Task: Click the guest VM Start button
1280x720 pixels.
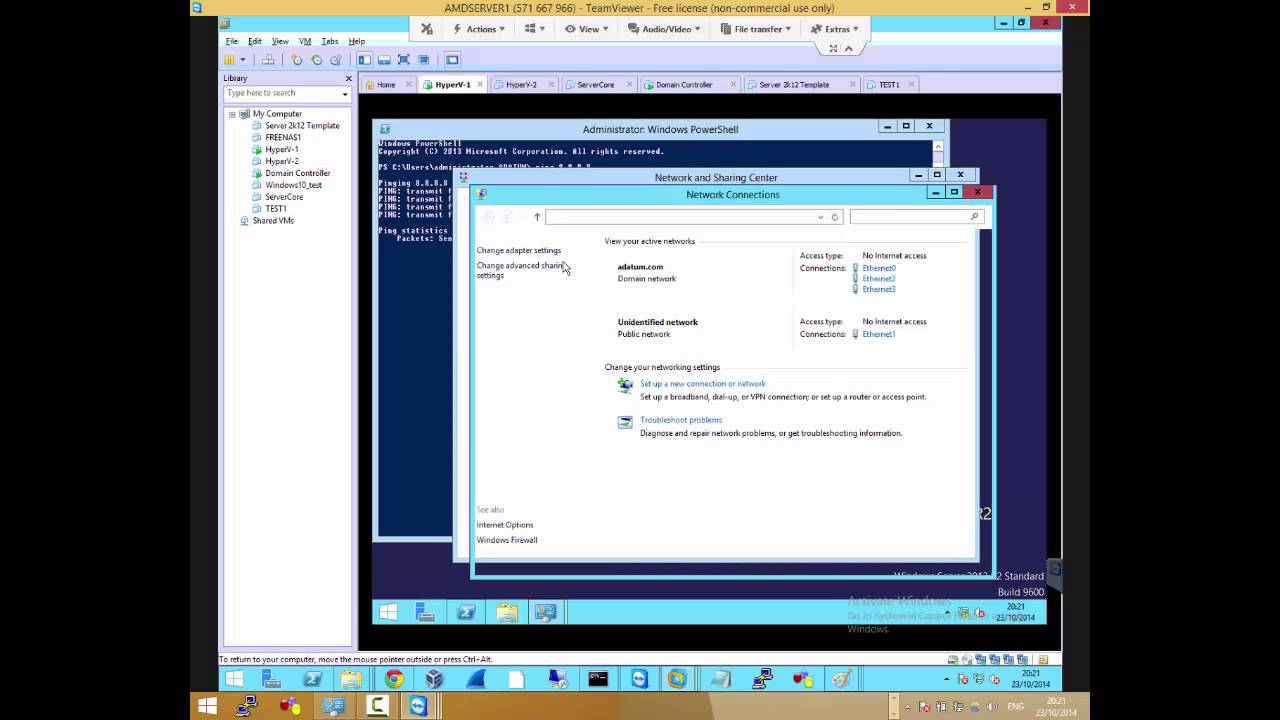Action: 388,612
